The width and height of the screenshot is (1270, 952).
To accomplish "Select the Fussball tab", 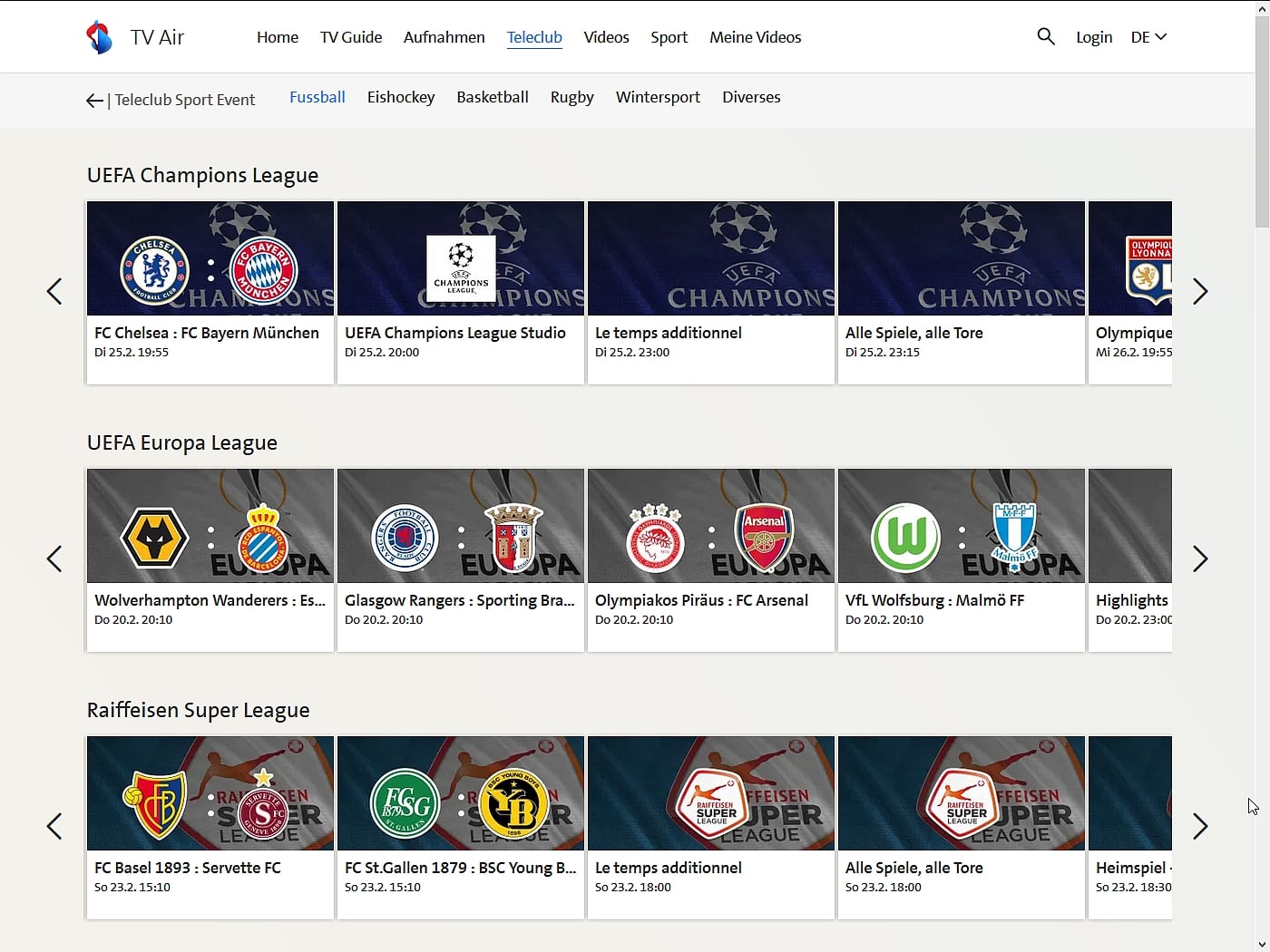I will (x=317, y=97).
